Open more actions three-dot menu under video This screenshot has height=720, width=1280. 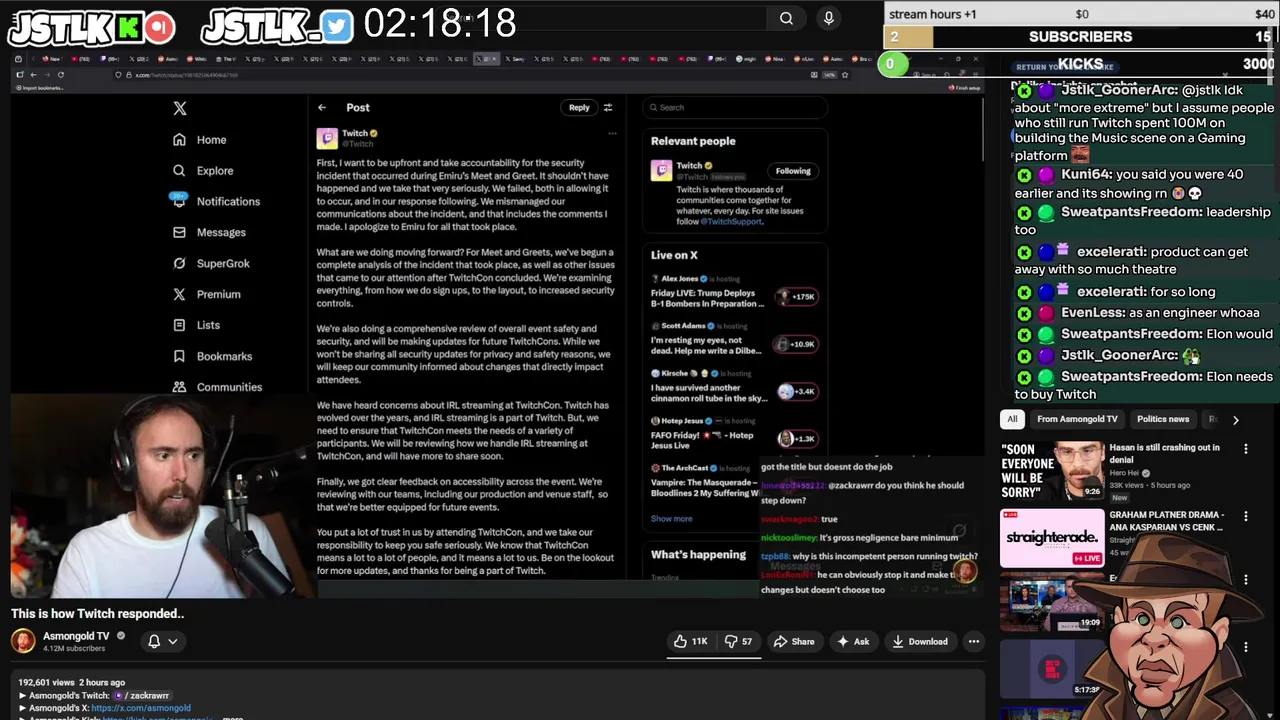click(x=975, y=641)
